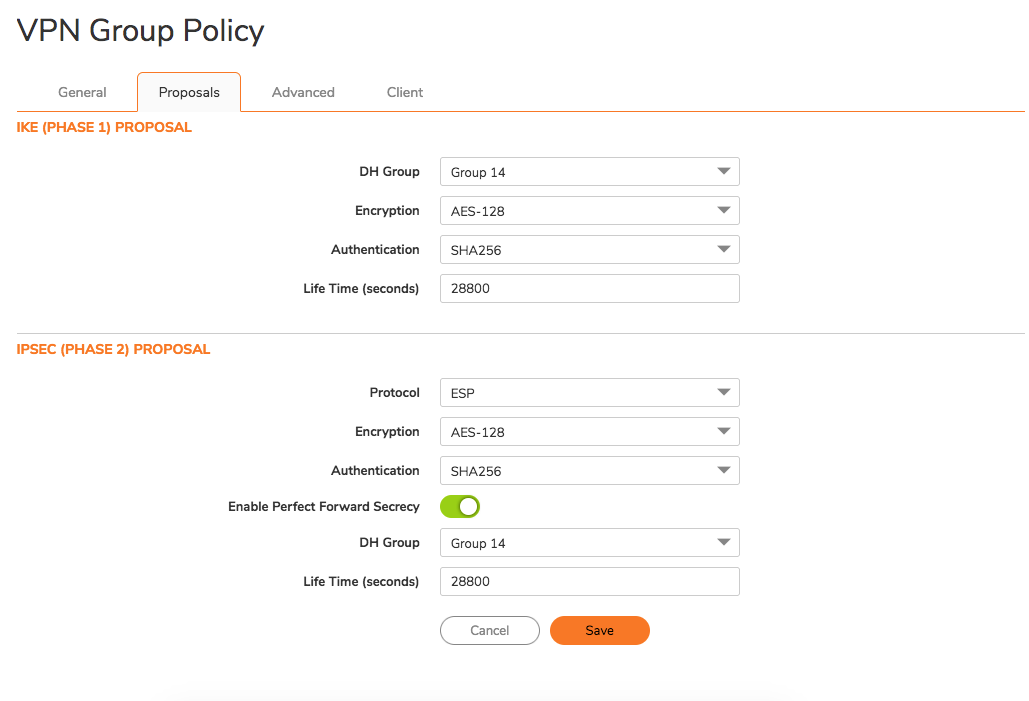Open the Phase 1 DH Group dropdown
The width and height of the screenshot is (1029, 701).
click(589, 171)
